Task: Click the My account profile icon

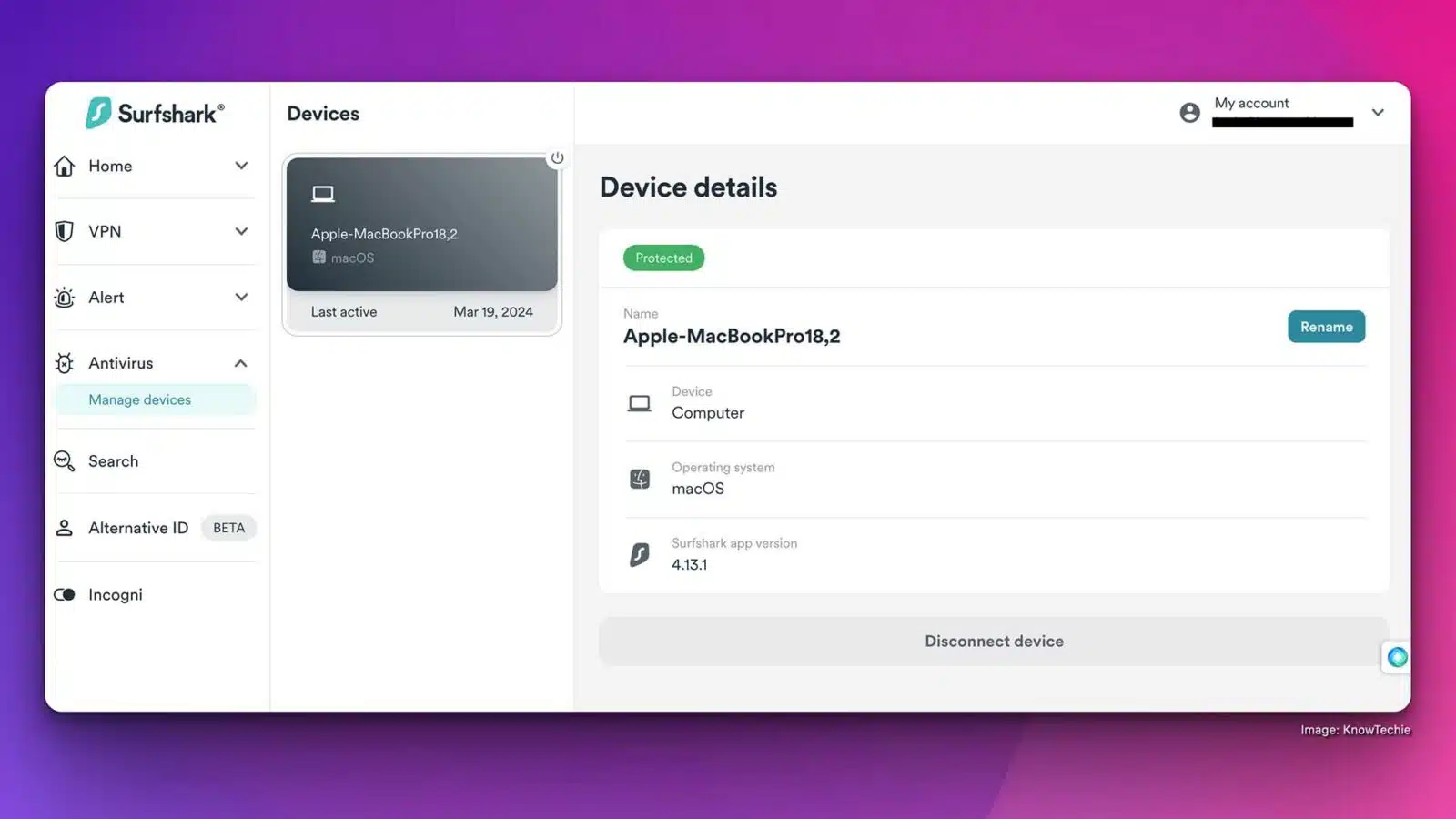Action: click(1190, 112)
